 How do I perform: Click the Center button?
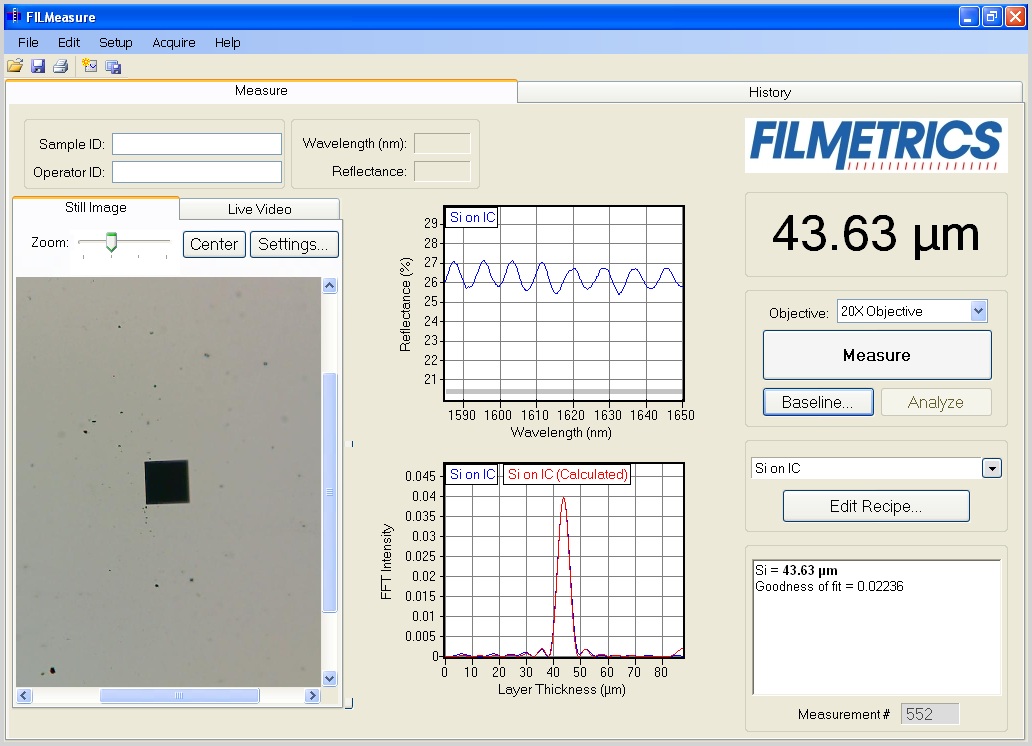[x=214, y=244]
